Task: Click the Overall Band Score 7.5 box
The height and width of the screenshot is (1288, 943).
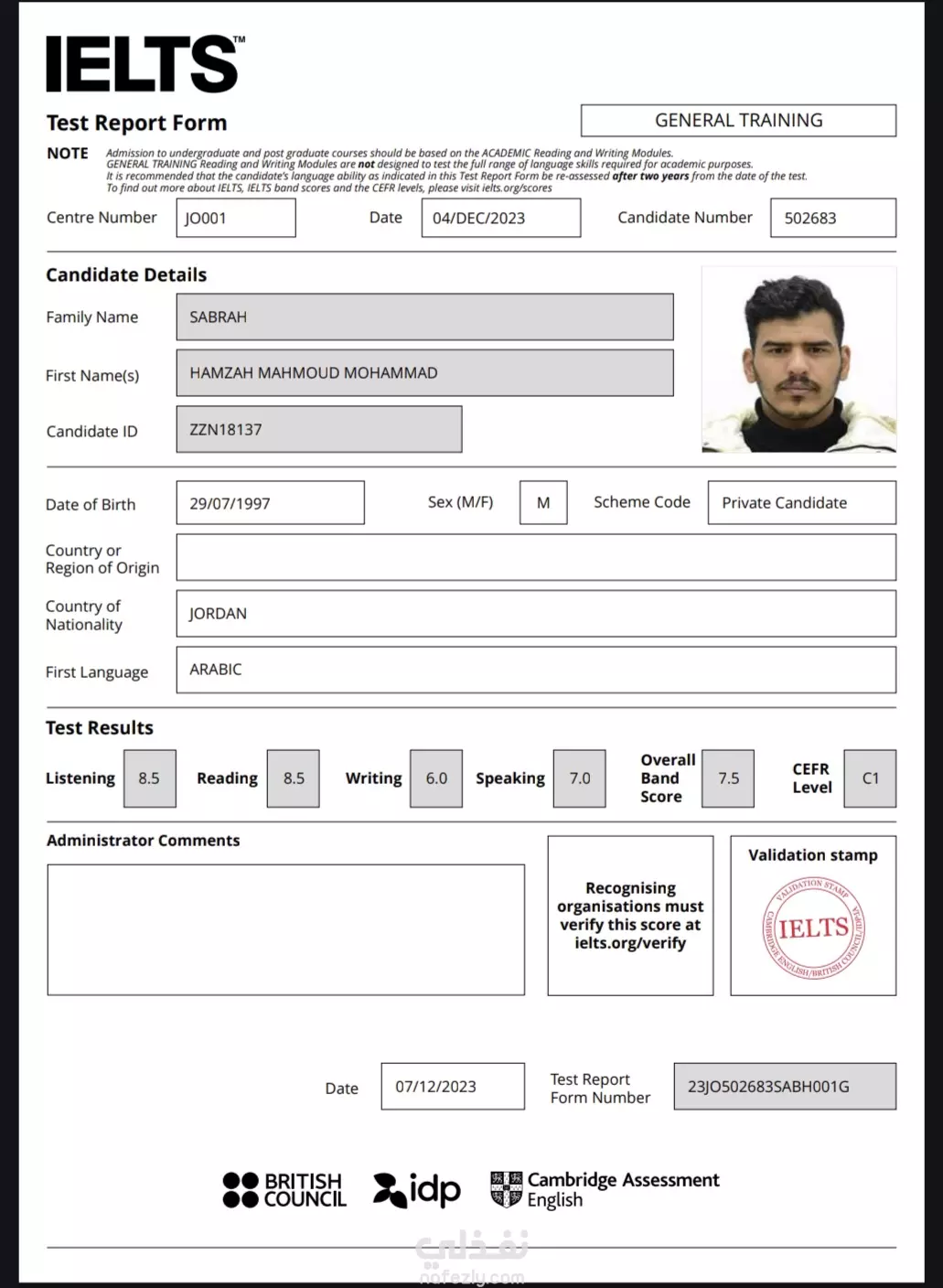Action: coord(728,778)
